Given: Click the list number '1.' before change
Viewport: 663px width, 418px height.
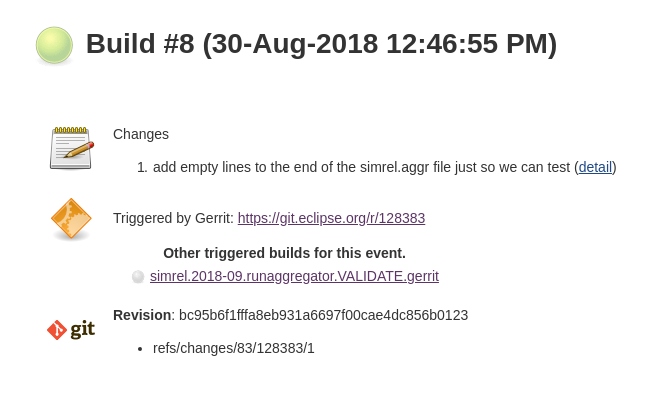Looking at the screenshot, I should (x=142, y=167).
